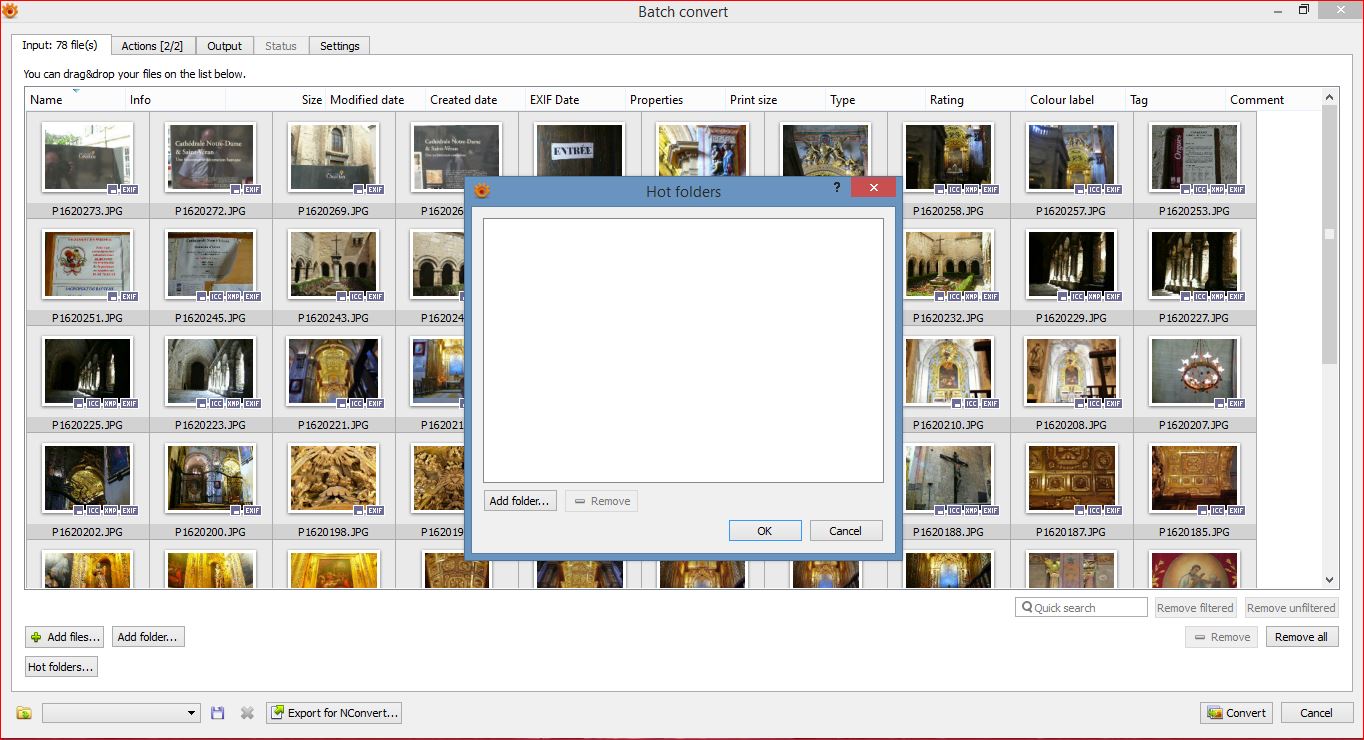Viewport: 1364px width, 740px height.
Task: Click the question mark help icon in Hot folders dialog
Action: (x=837, y=188)
